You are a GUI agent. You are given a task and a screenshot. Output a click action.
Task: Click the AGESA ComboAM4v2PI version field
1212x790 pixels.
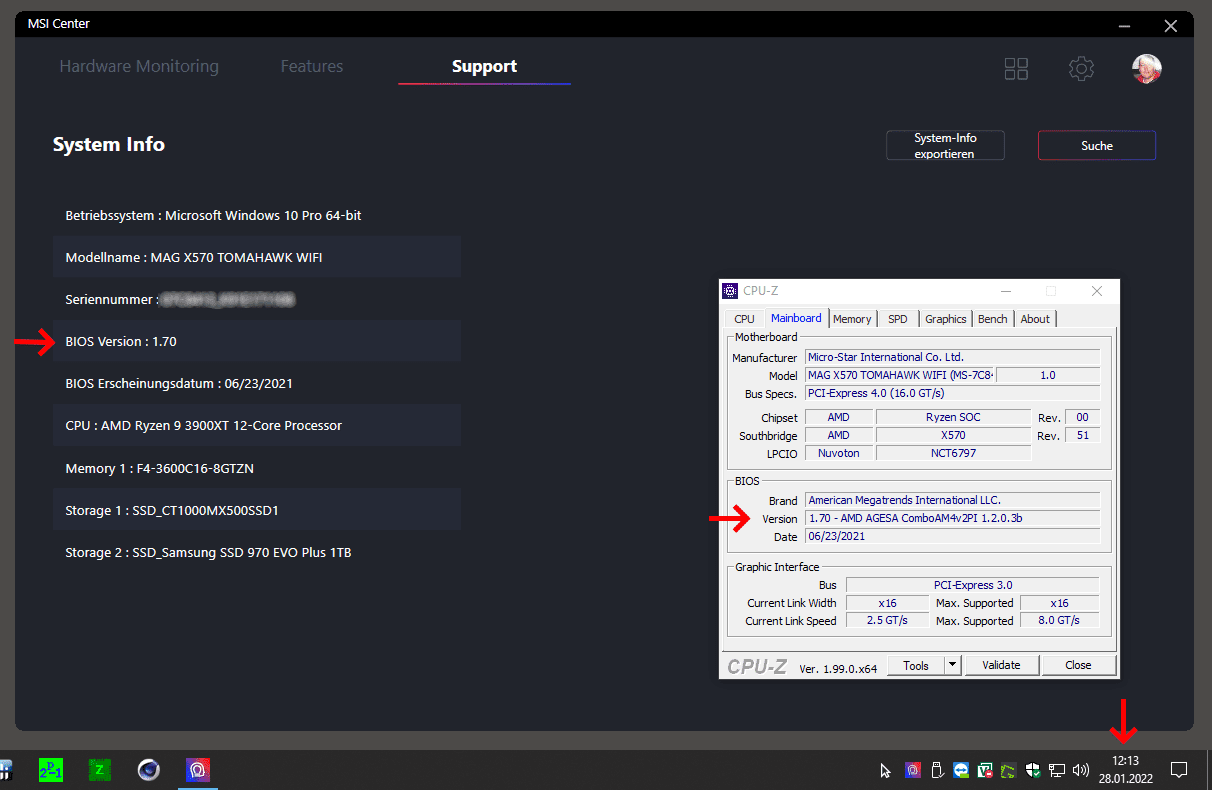click(x=953, y=518)
